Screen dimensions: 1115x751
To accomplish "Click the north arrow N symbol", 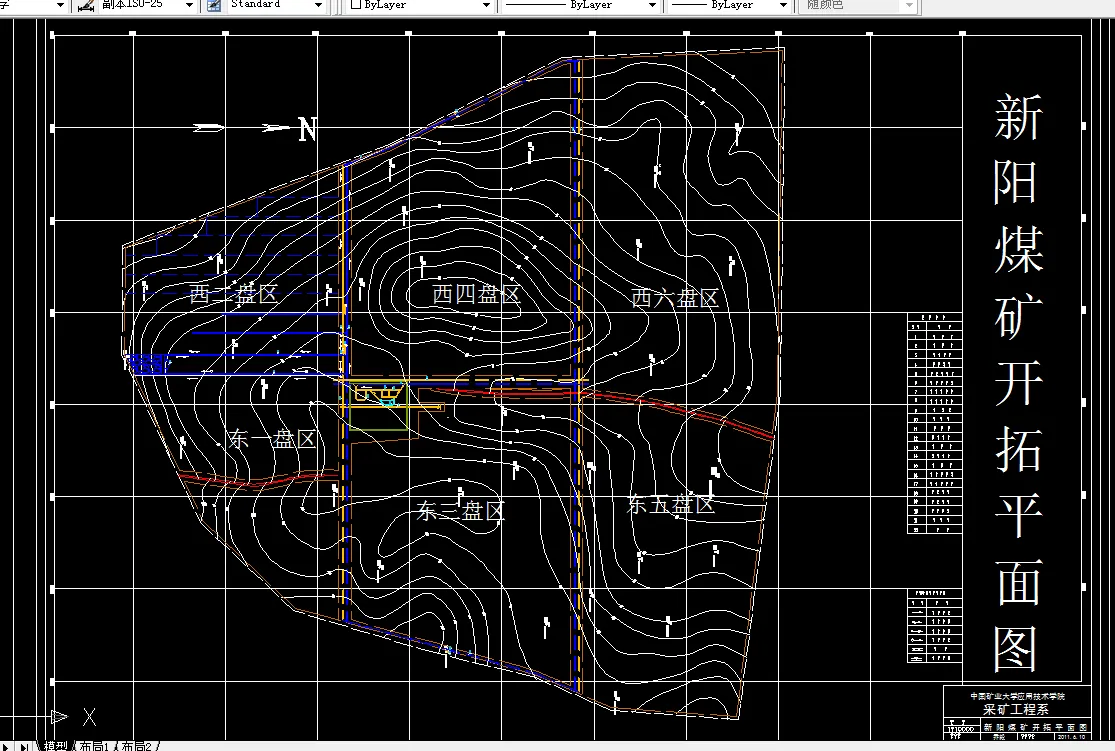I will [306, 129].
